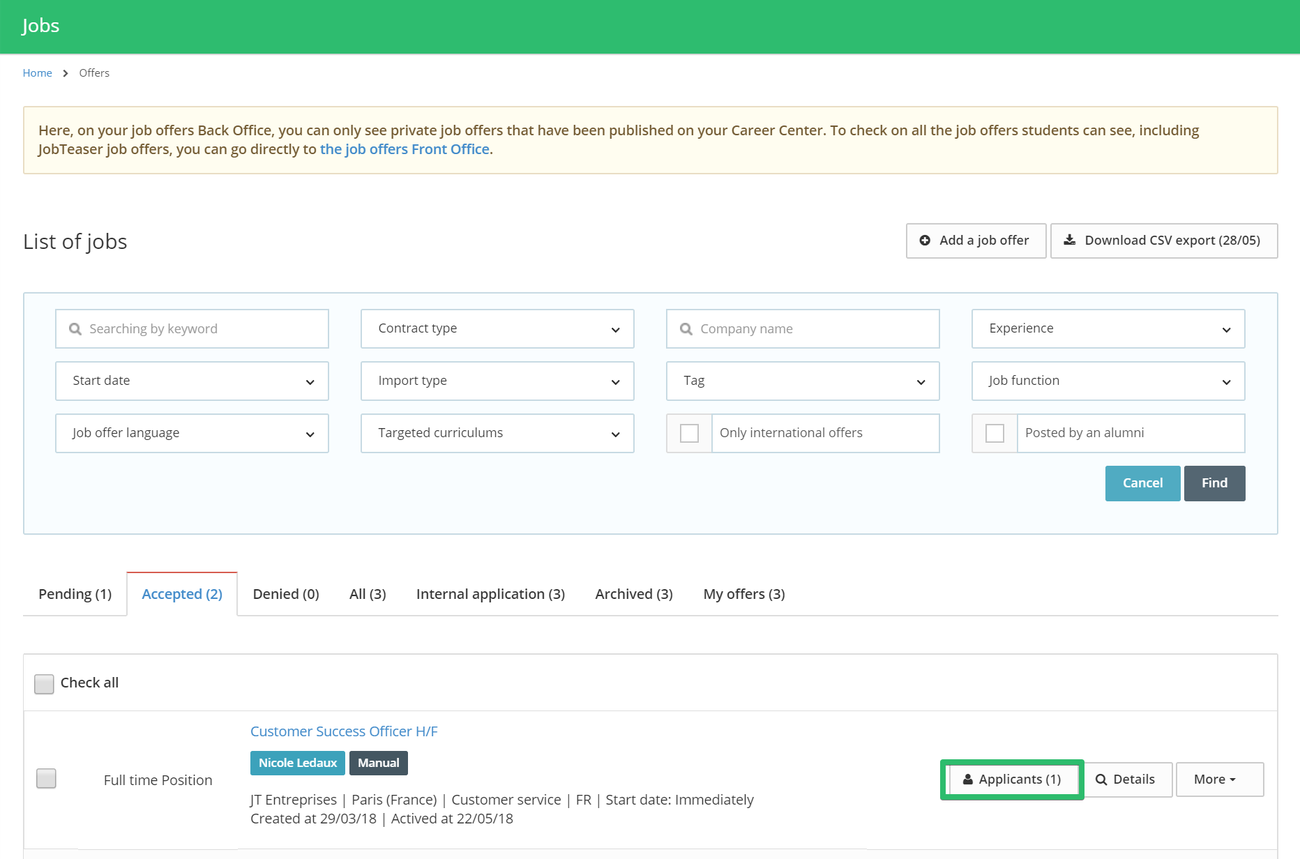Click the Created at 29/03/18 line
The height and width of the screenshot is (859, 1300).
click(381, 818)
